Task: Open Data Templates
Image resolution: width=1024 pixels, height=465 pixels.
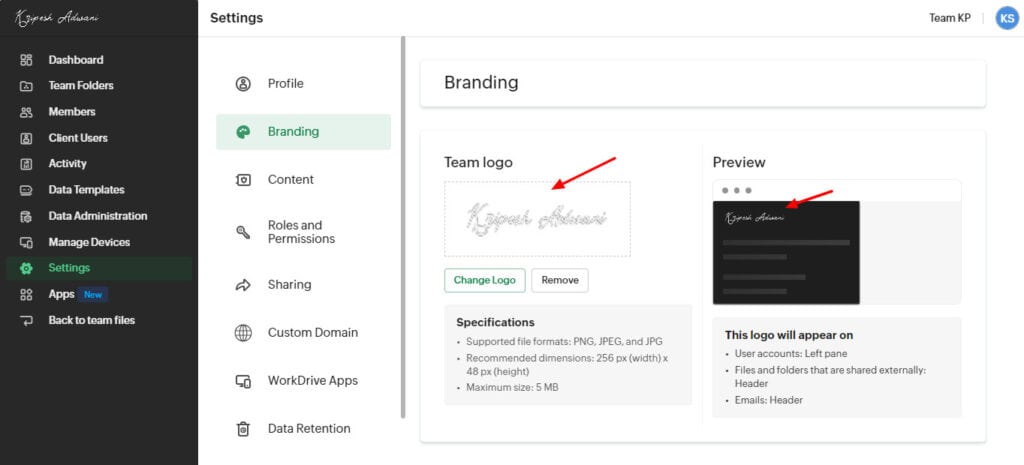Action: [x=86, y=190]
